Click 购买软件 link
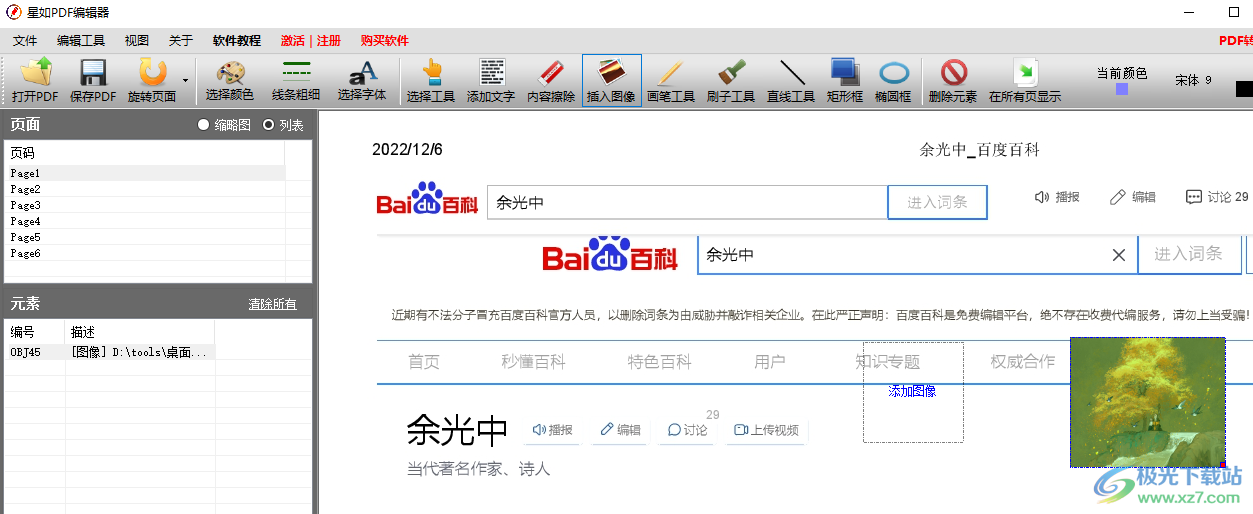Image resolution: width=1253 pixels, height=514 pixels. 385,41
